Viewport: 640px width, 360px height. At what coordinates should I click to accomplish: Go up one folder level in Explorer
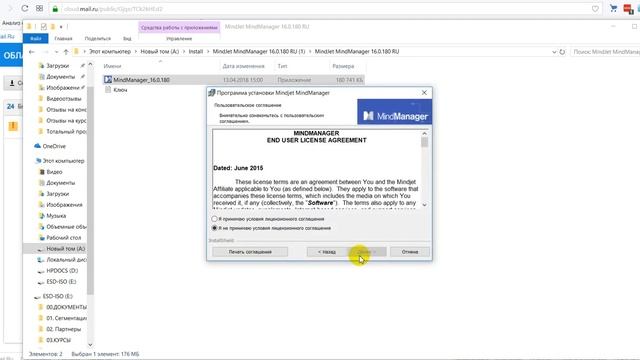pos(66,52)
